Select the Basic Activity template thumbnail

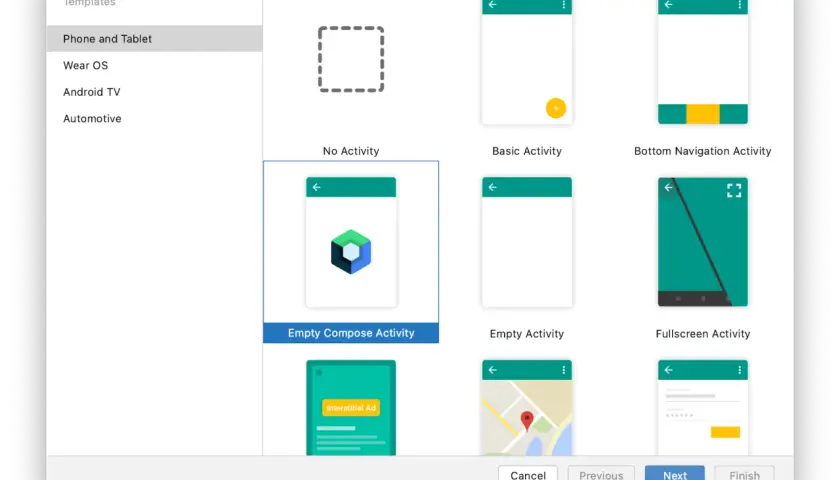tap(527, 62)
